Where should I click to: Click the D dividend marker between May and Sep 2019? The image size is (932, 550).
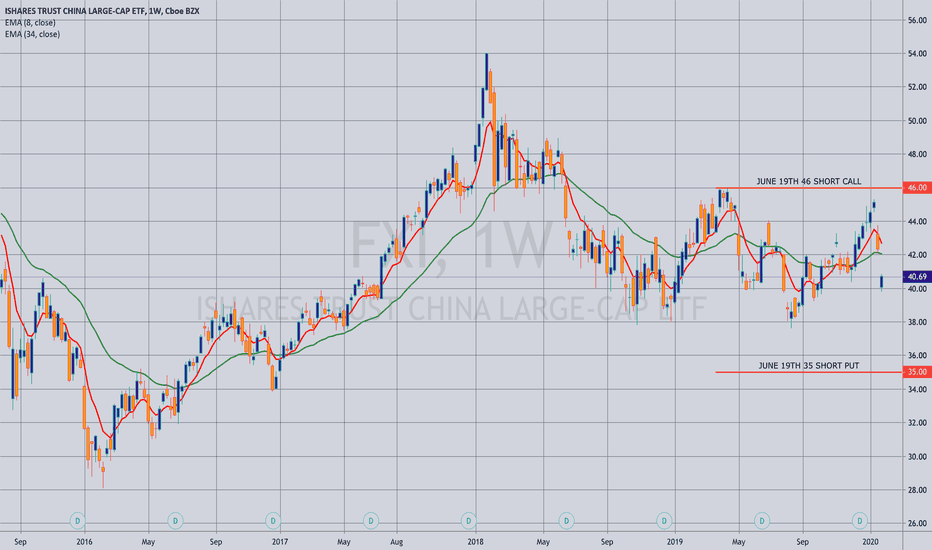click(x=762, y=521)
